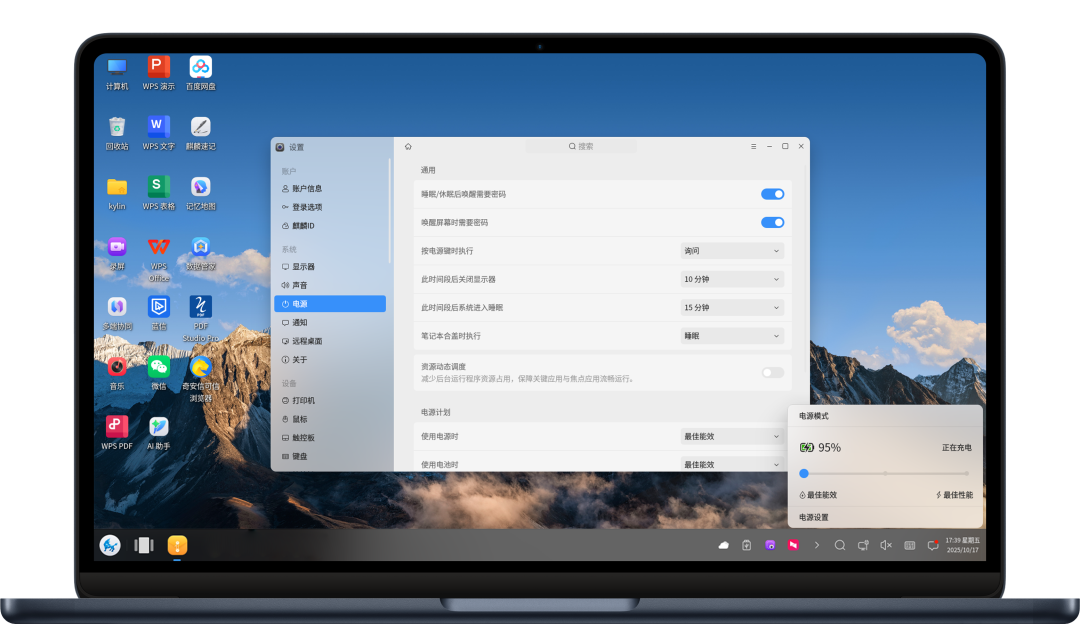Go to 声音 in the settings sidebar
This screenshot has width=1080, height=624.
coord(300,285)
